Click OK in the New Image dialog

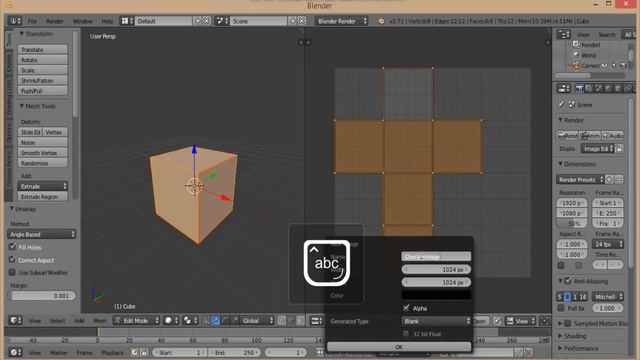(x=399, y=347)
